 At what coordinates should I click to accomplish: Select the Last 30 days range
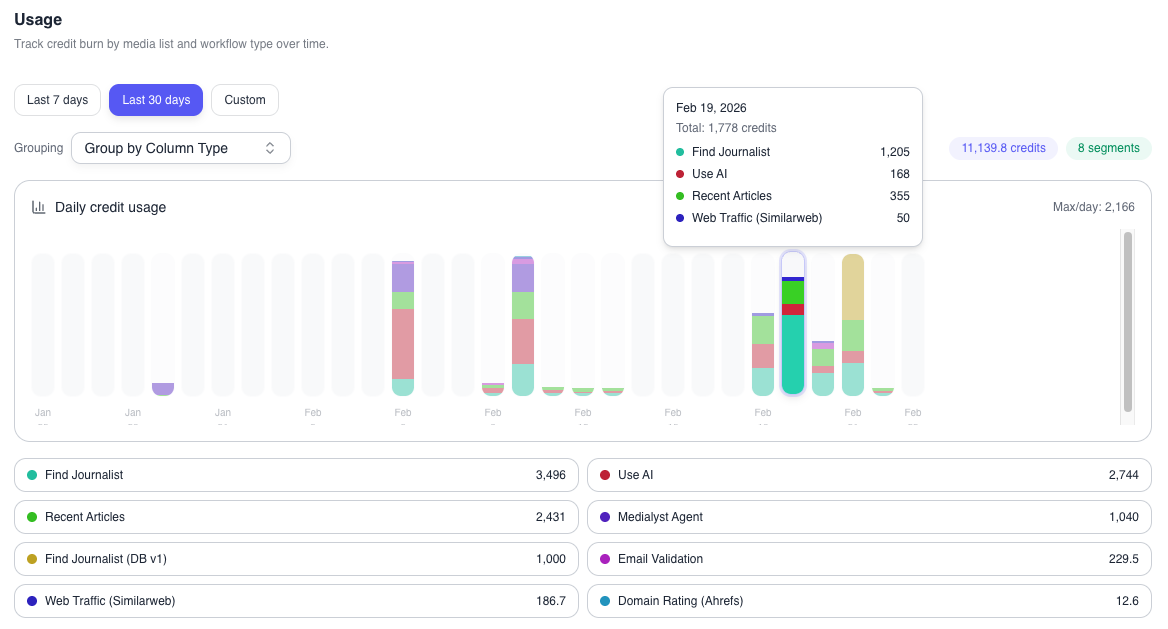tap(156, 100)
